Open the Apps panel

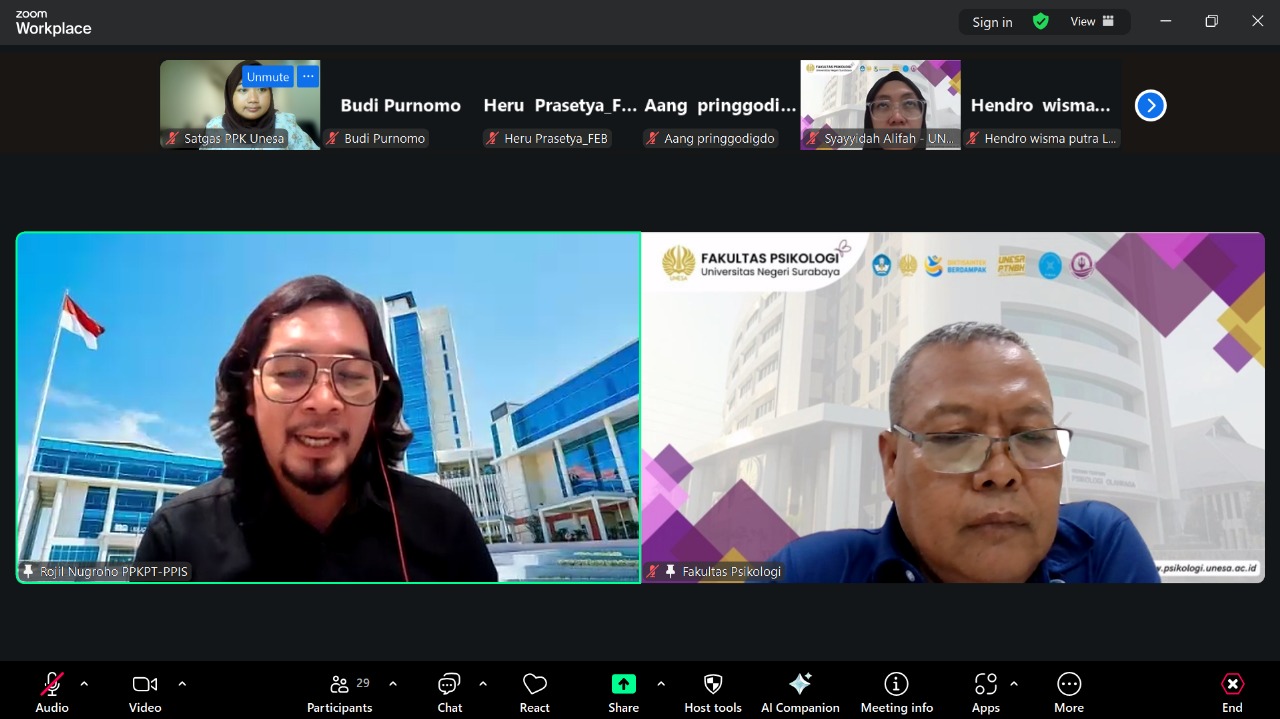point(985,692)
